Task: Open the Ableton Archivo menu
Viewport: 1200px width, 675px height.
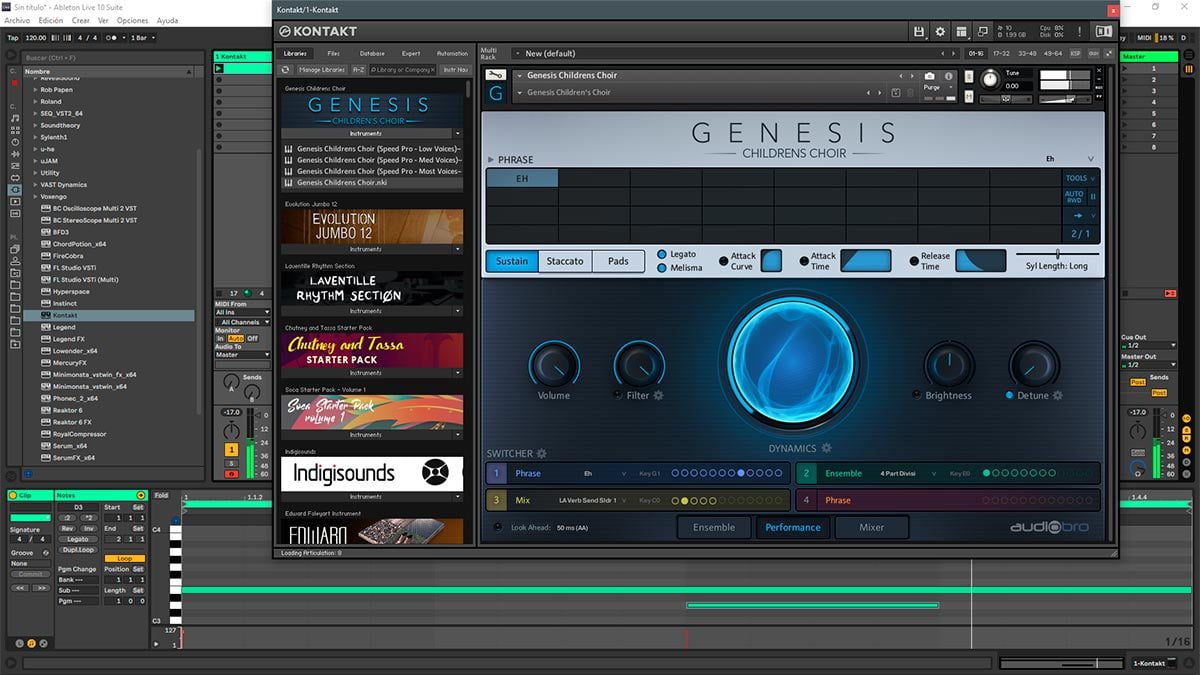Action: (17, 20)
